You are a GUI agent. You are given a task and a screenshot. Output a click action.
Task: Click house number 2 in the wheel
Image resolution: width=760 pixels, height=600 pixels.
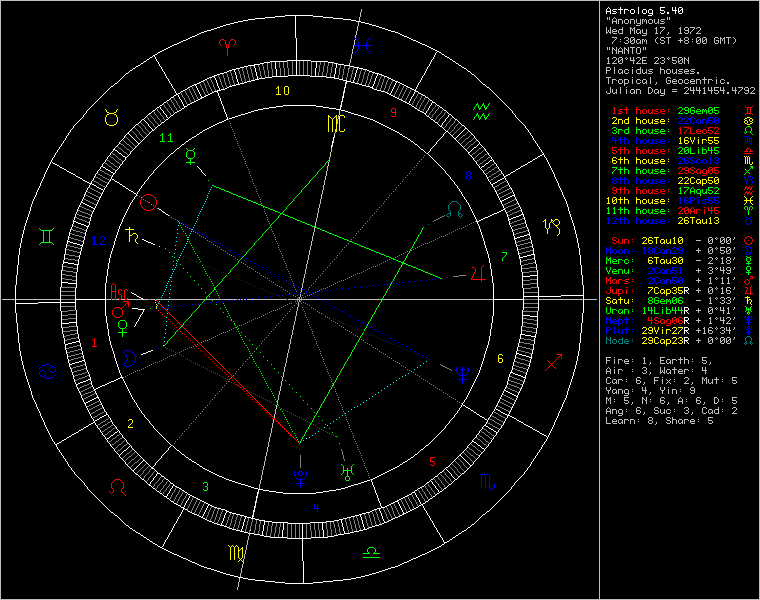coord(130,424)
